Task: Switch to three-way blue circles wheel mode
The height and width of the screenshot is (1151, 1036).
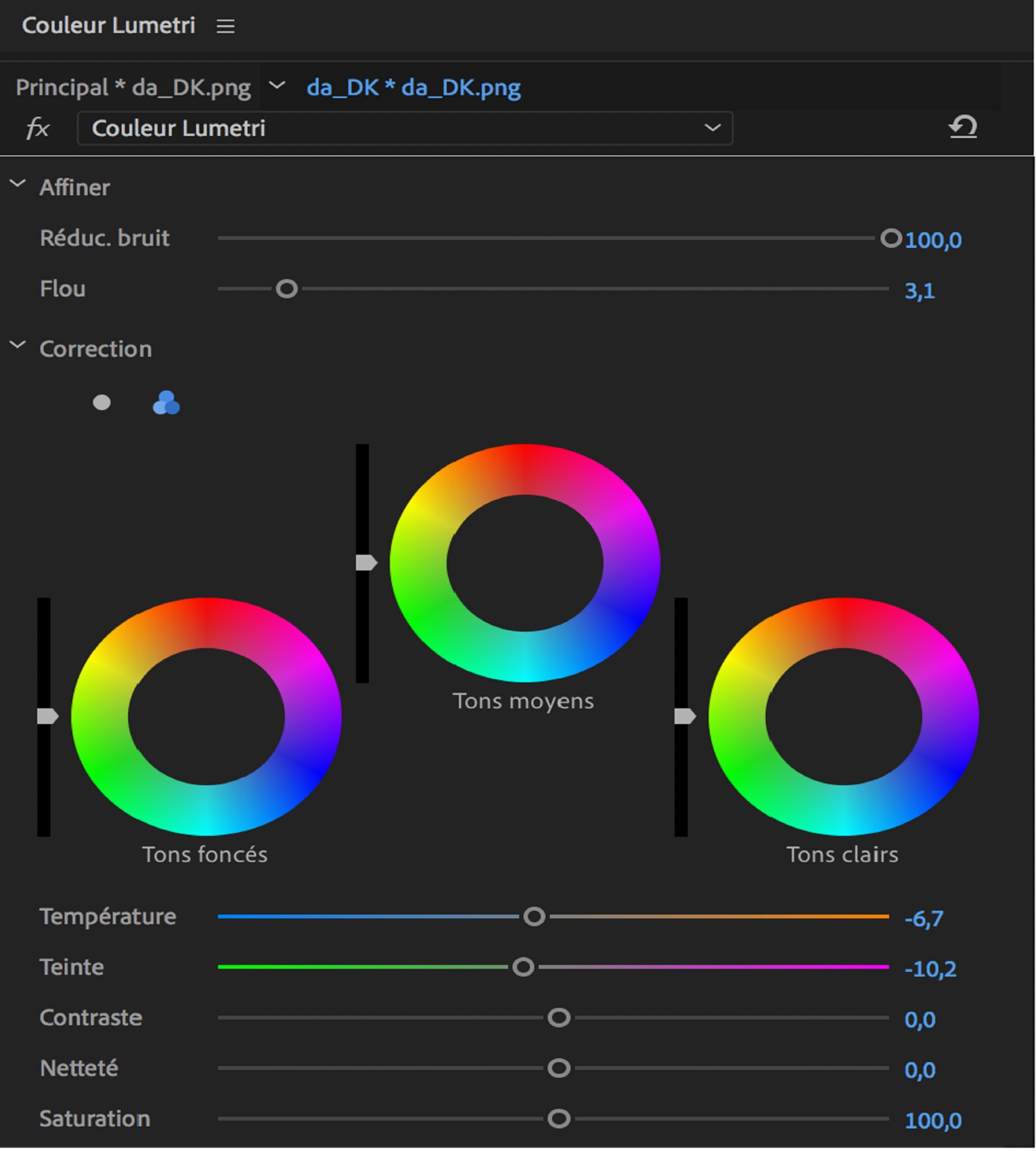Action: pyautogui.click(x=166, y=403)
